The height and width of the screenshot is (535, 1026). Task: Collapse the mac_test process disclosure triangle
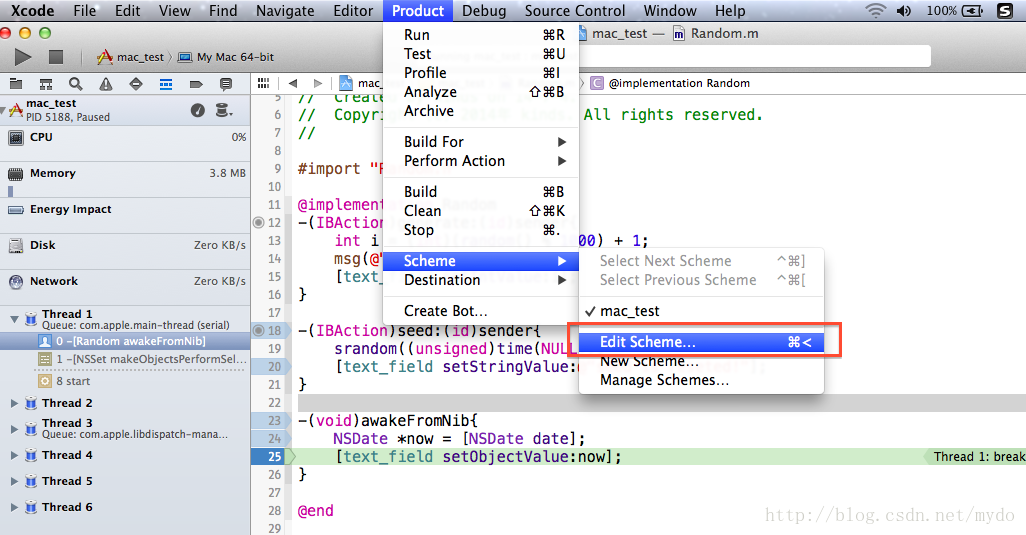point(3,111)
